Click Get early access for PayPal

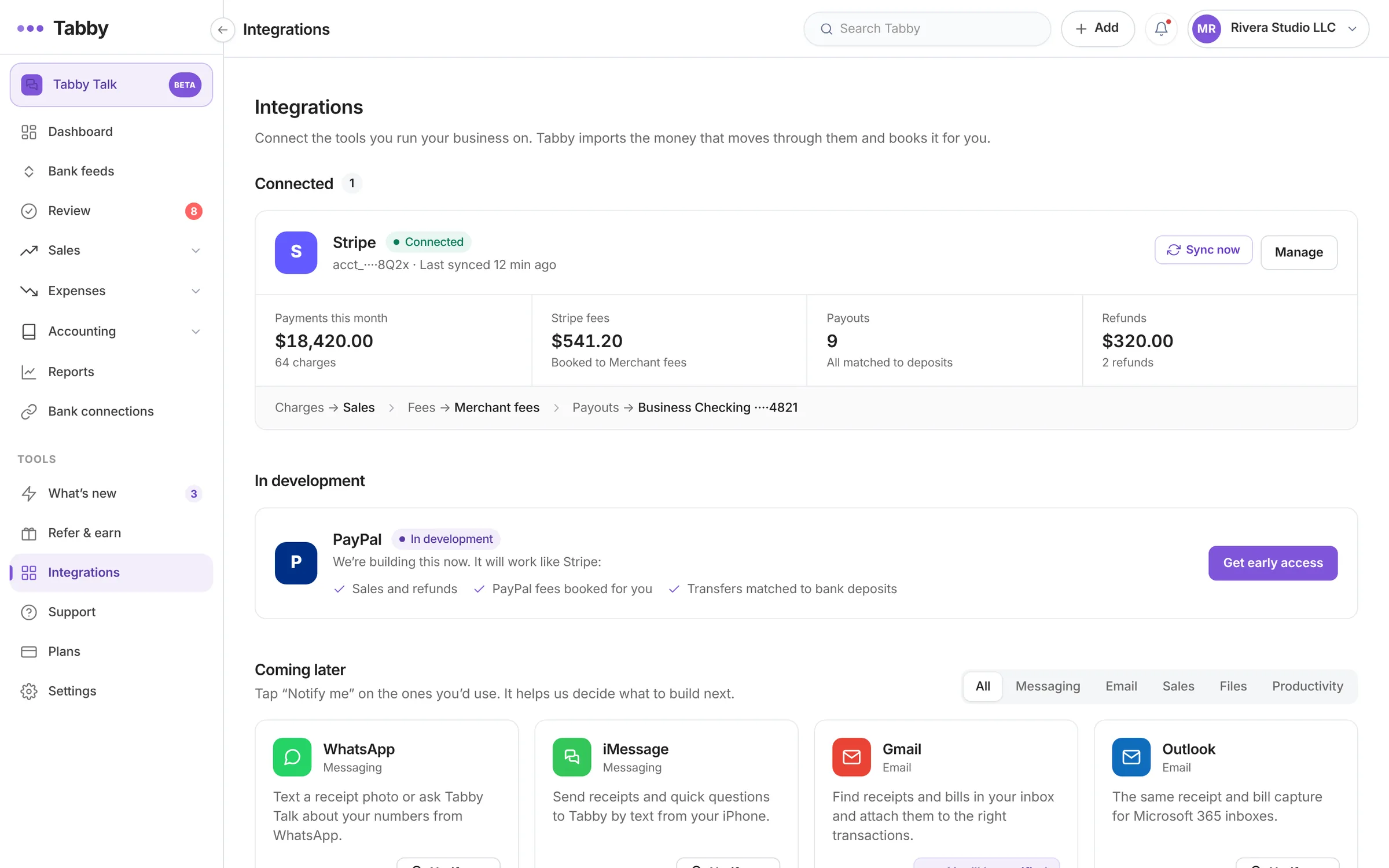(x=1273, y=563)
